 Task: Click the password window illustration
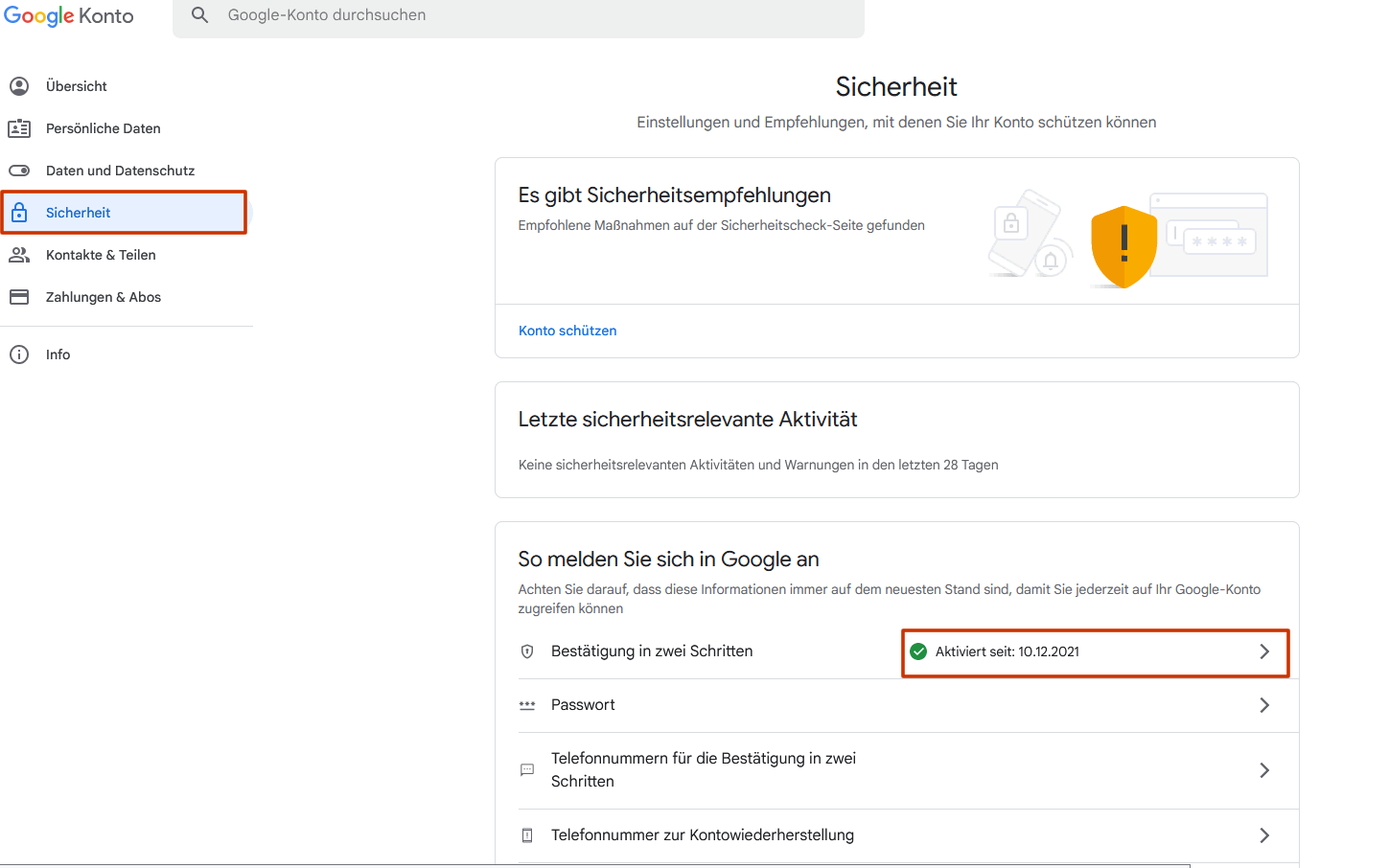click(x=1210, y=235)
